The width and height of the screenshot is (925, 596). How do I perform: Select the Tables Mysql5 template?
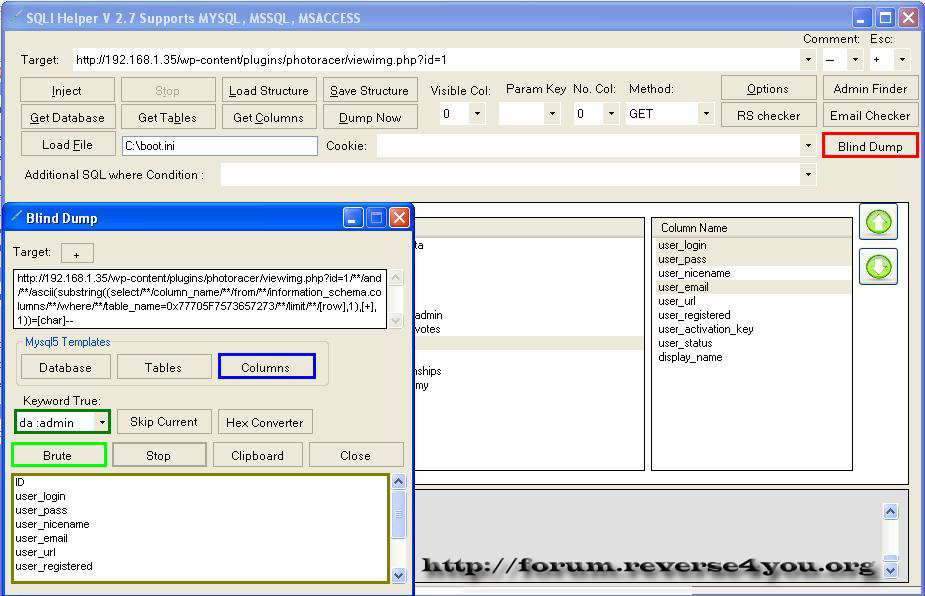click(163, 367)
